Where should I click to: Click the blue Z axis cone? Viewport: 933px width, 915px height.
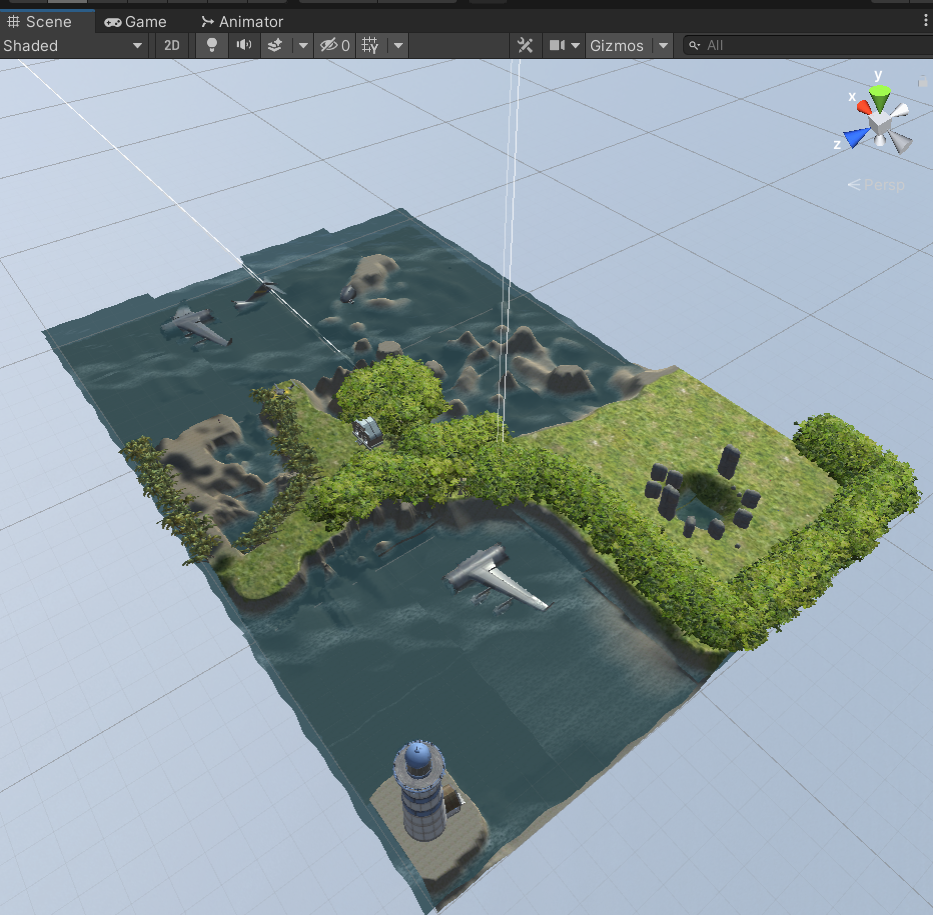(856, 137)
